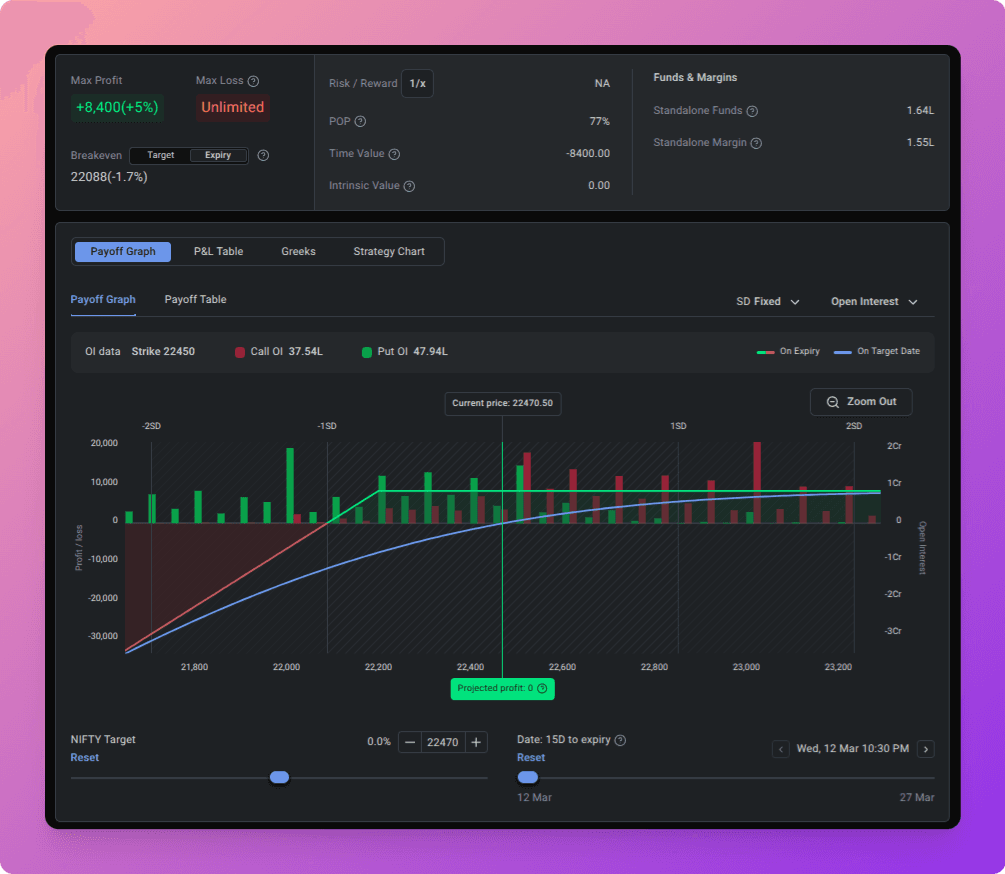Toggle the Risk / Reward 1/x button
Image resolution: width=1005 pixels, height=874 pixels.
[x=417, y=83]
